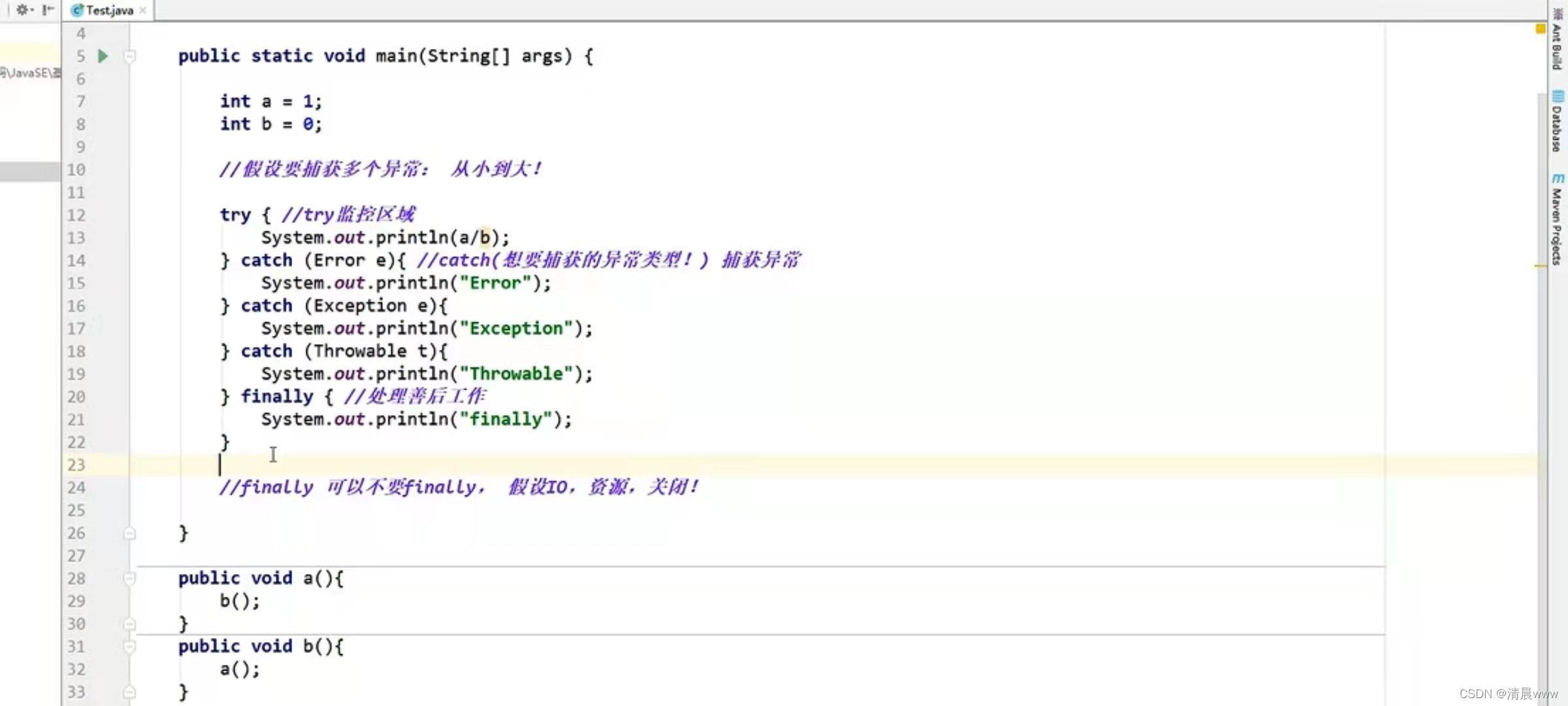Screen dimensions: 1568x706
Task: Click the 'finally' keyword on line 20
Action: click(x=277, y=397)
